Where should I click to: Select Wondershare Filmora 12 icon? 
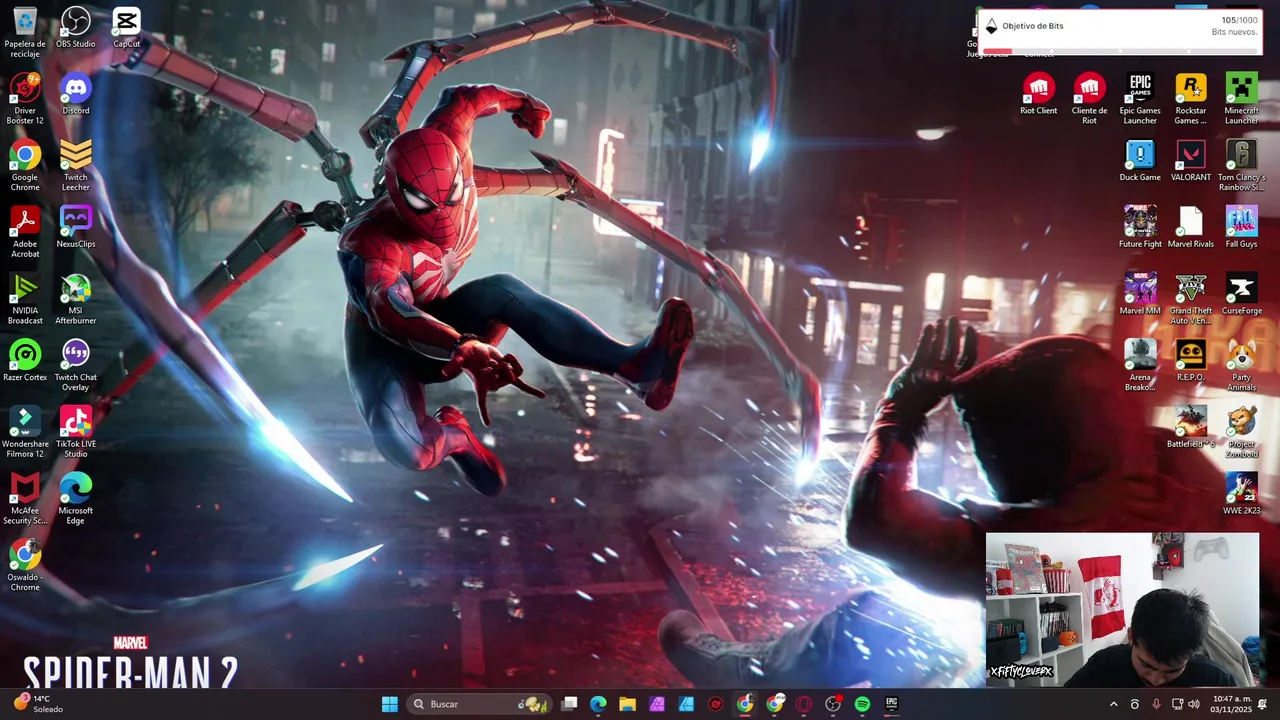[25, 432]
